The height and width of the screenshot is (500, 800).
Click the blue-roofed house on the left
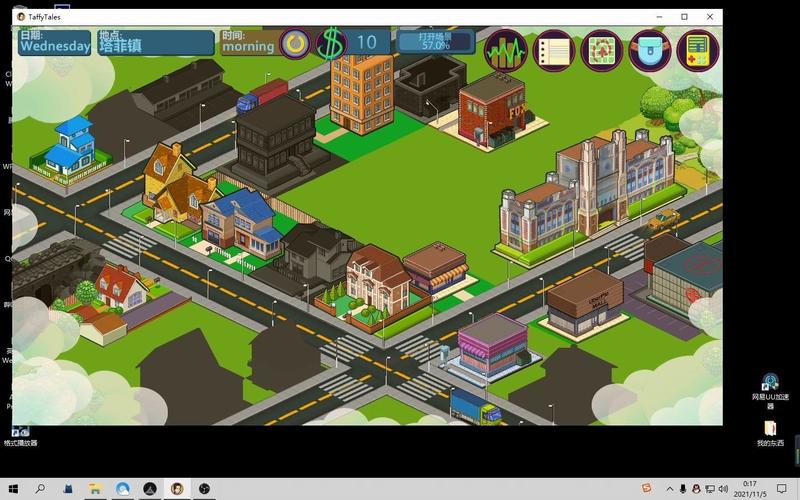pyautogui.click(x=72, y=148)
